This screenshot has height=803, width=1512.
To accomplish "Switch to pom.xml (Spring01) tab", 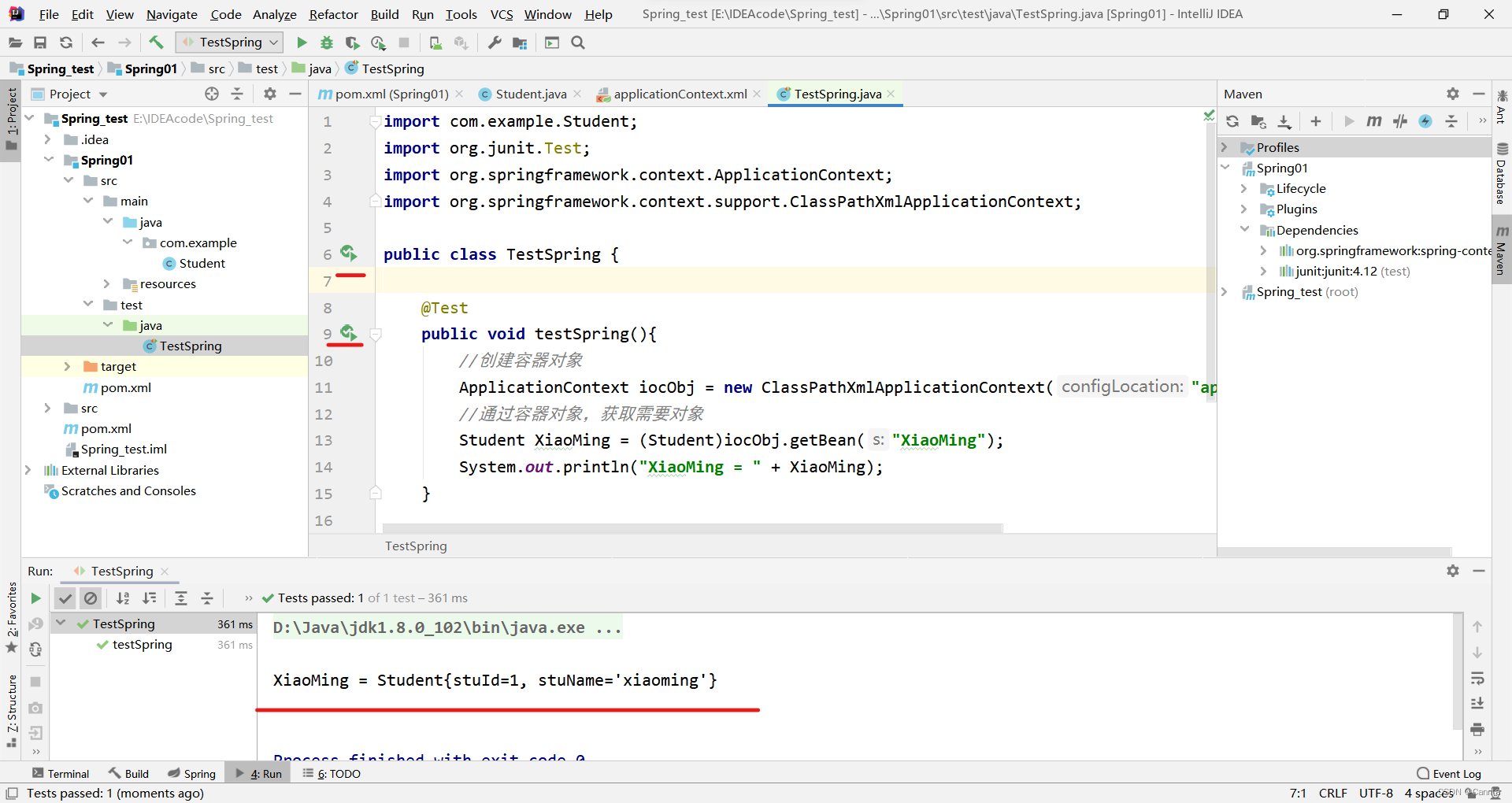I will pyautogui.click(x=391, y=94).
